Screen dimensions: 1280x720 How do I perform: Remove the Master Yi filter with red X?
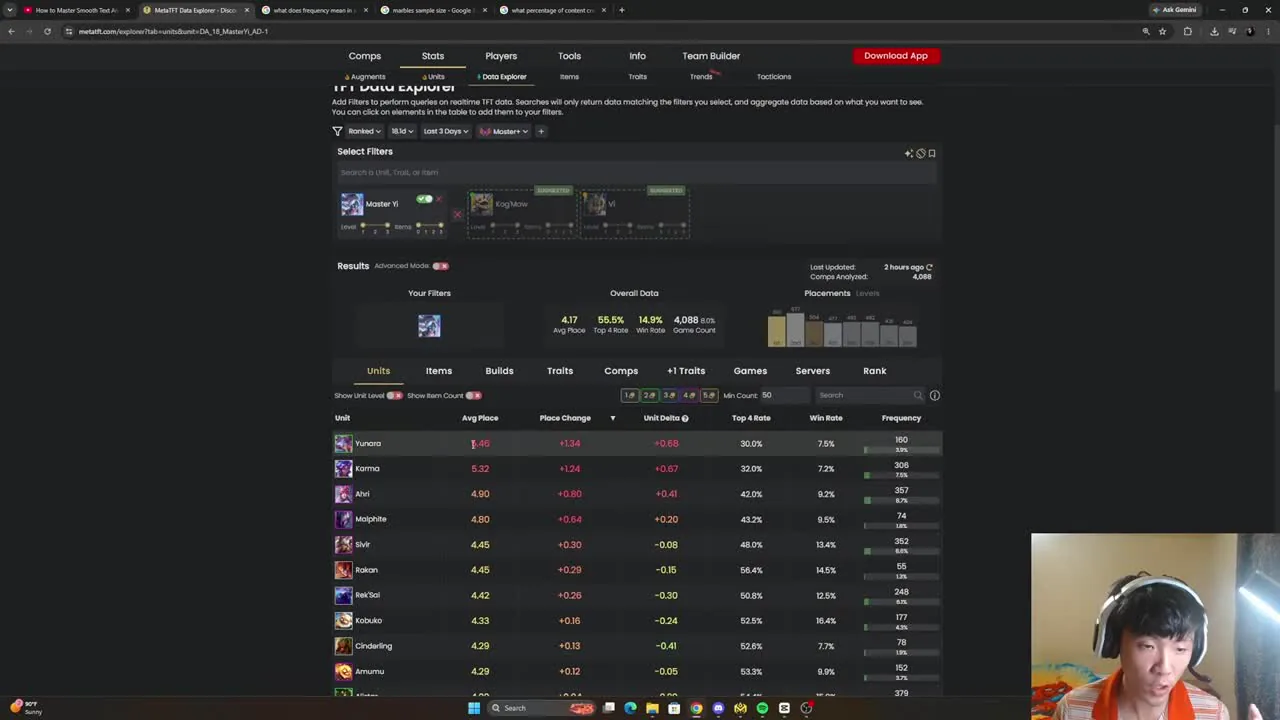438,199
